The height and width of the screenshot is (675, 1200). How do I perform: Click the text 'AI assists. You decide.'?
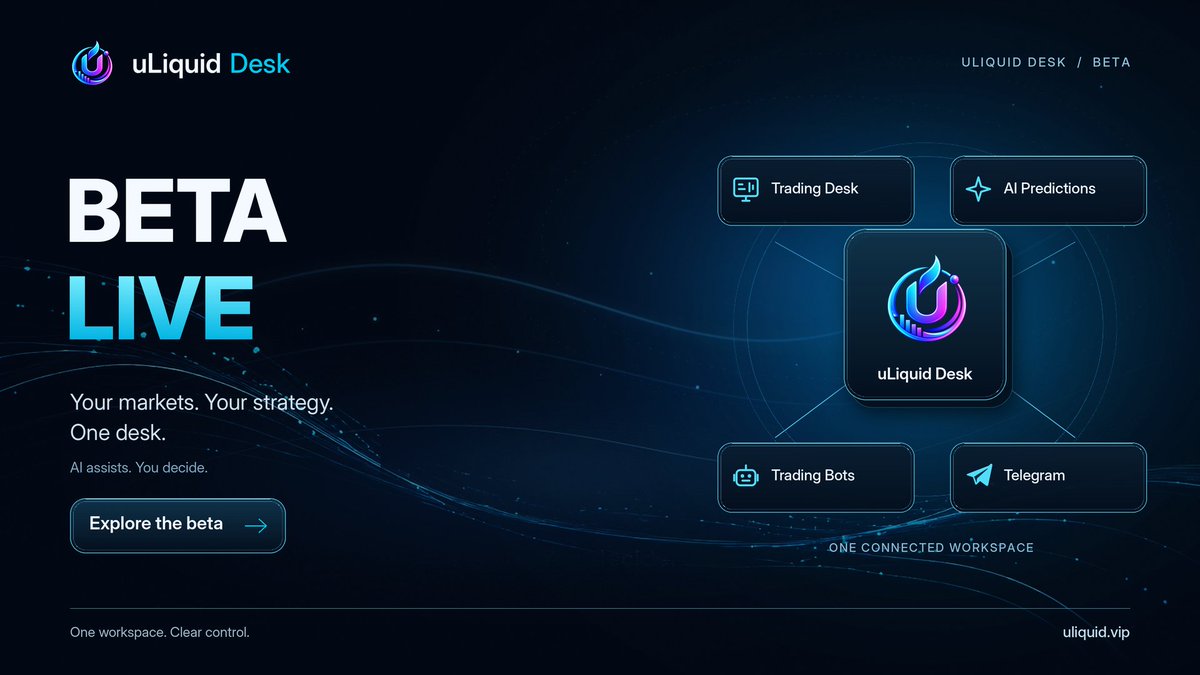[139, 468]
